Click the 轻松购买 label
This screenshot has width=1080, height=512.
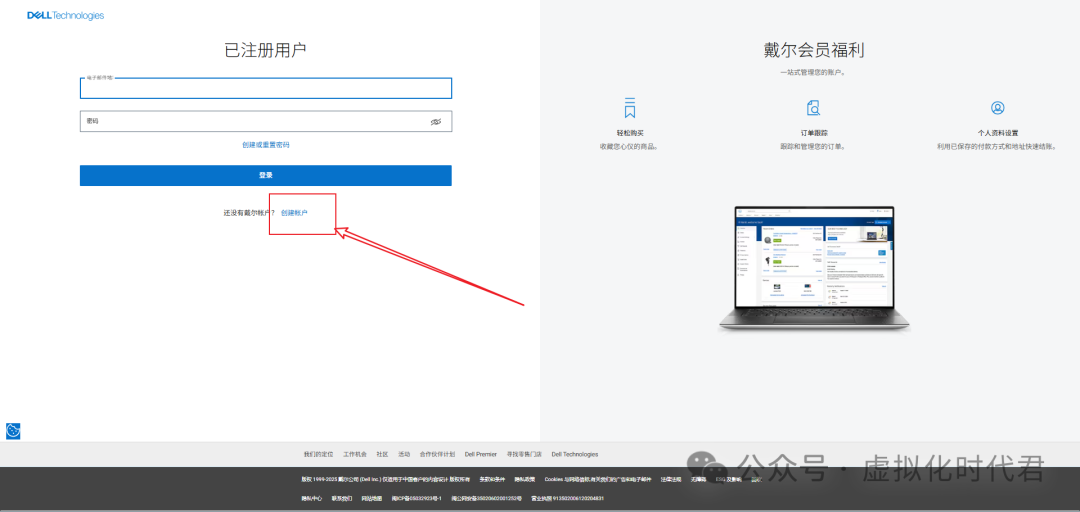pos(630,133)
